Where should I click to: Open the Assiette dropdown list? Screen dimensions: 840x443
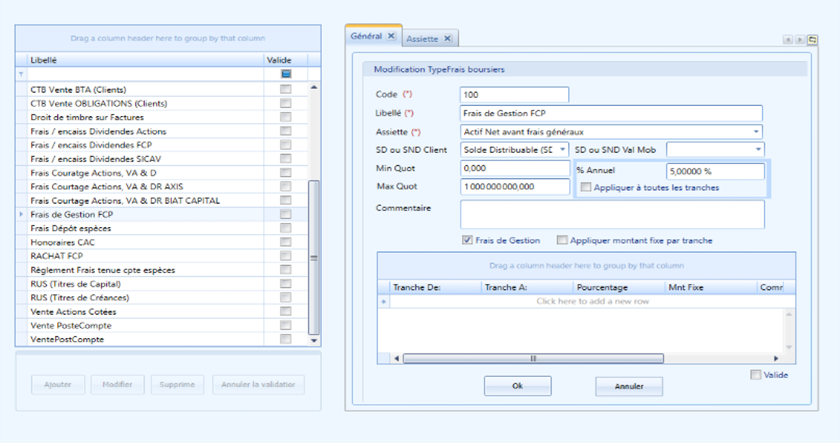756,132
